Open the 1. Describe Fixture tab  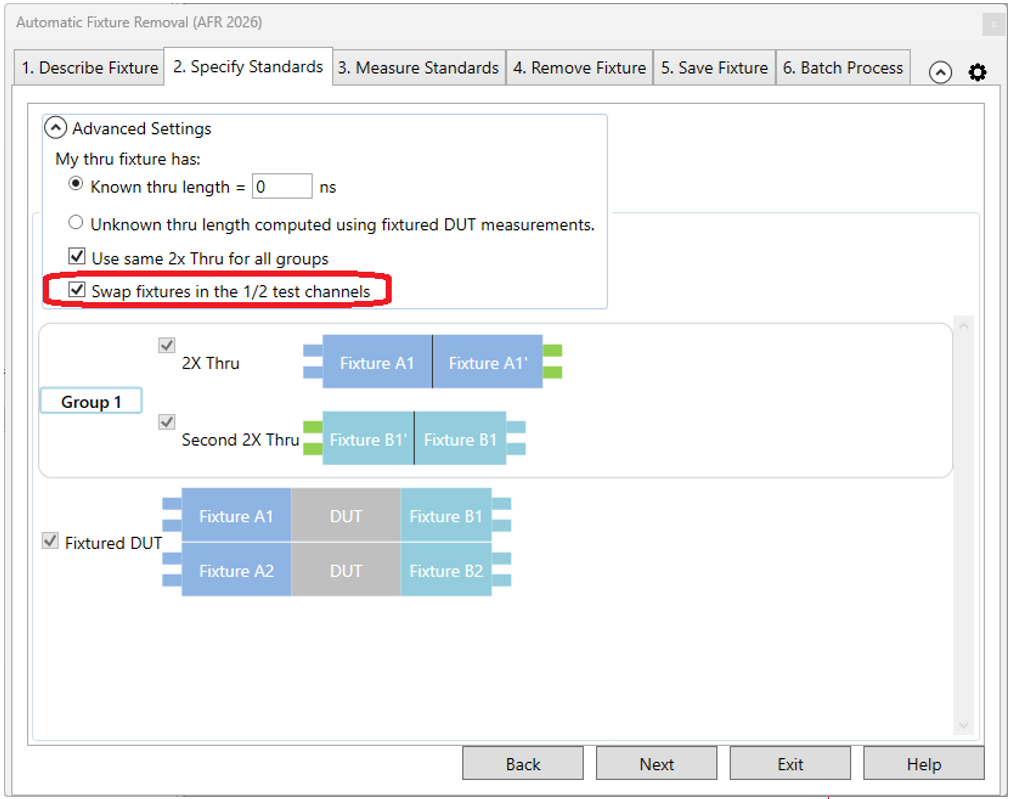click(90, 68)
